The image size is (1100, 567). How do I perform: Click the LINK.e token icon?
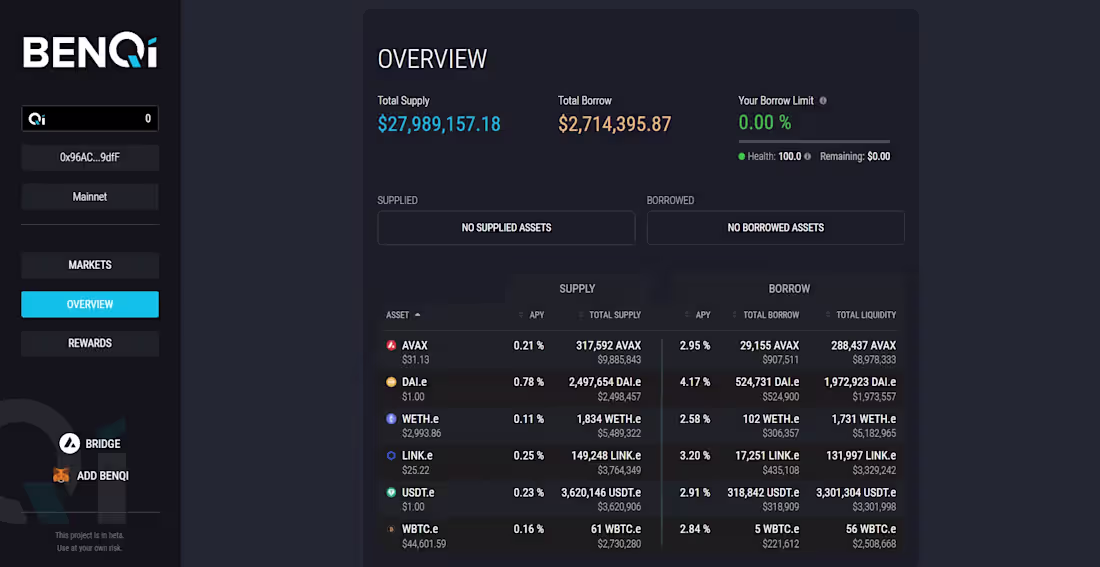[x=391, y=455]
